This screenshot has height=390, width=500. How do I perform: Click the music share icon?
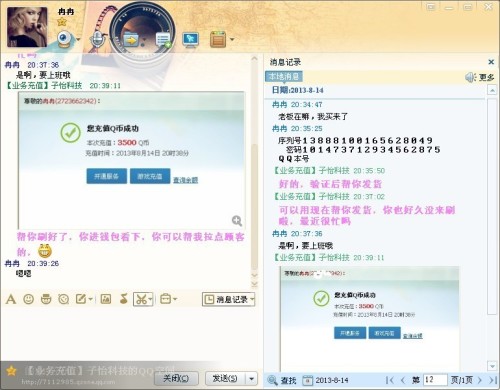pos(124,299)
